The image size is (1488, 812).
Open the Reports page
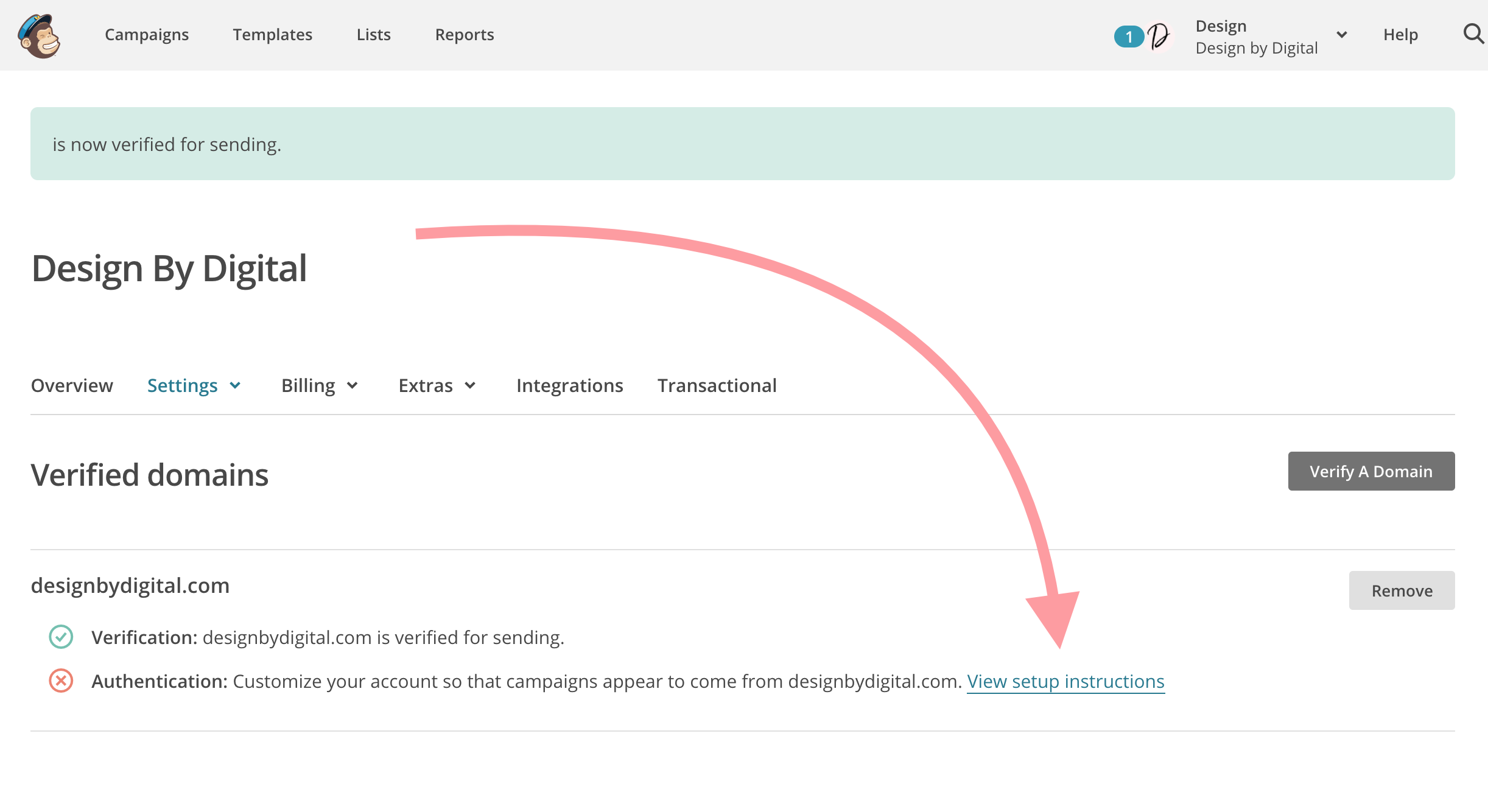point(465,35)
